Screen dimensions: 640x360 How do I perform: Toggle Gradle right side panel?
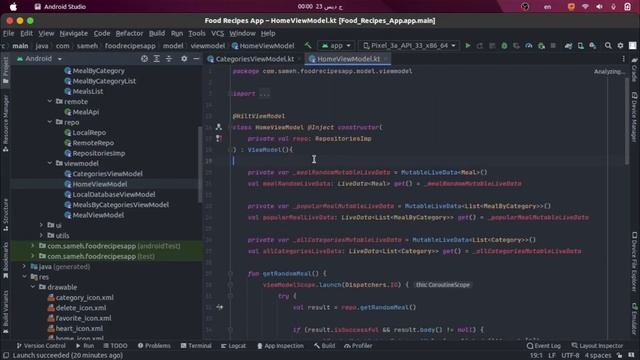coord(634,69)
